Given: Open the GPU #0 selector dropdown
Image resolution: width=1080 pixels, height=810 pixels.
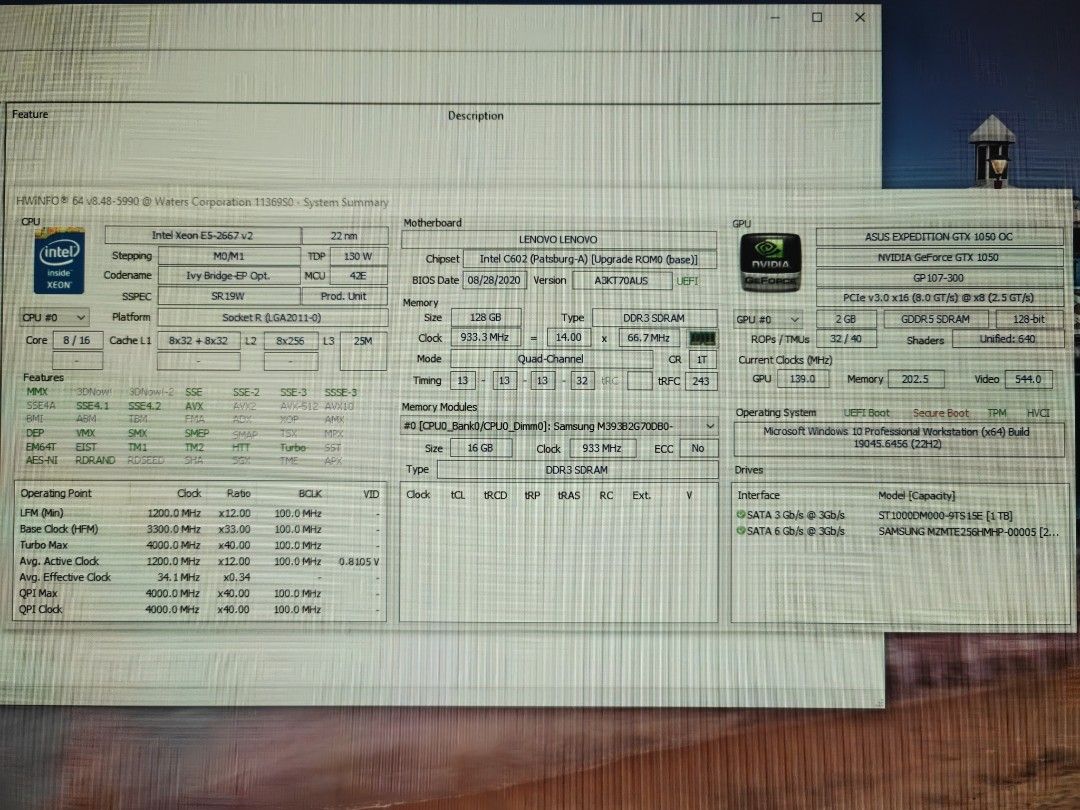Looking at the screenshot, I should pos(768,320).
